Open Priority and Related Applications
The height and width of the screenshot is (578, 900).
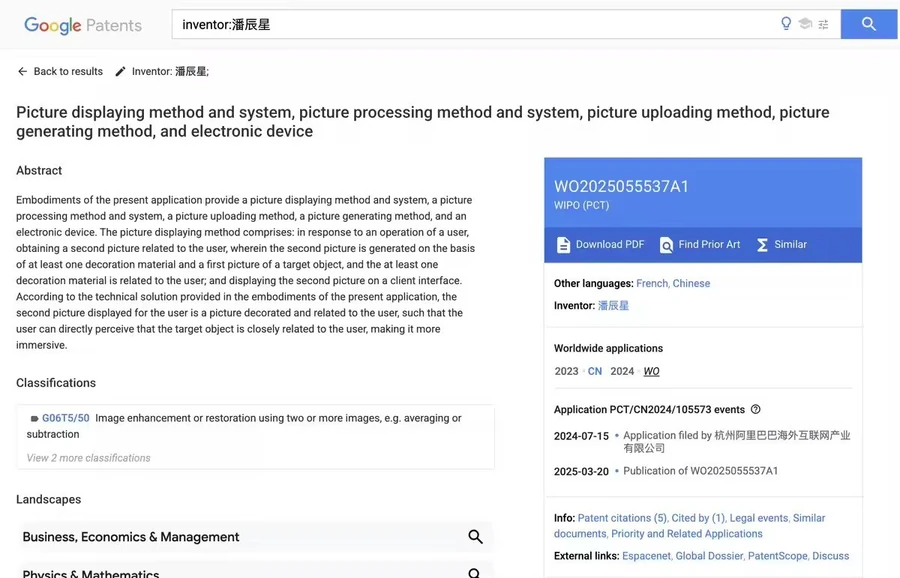(x=686, y=534)
